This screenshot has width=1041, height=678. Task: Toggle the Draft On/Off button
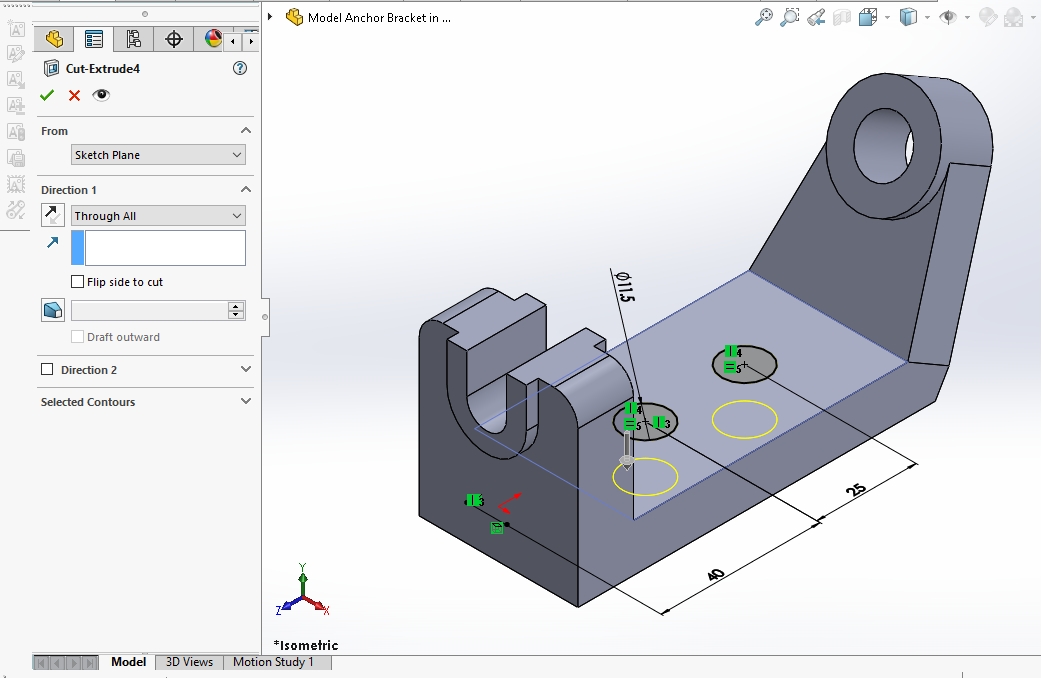[x=52, y=310]
